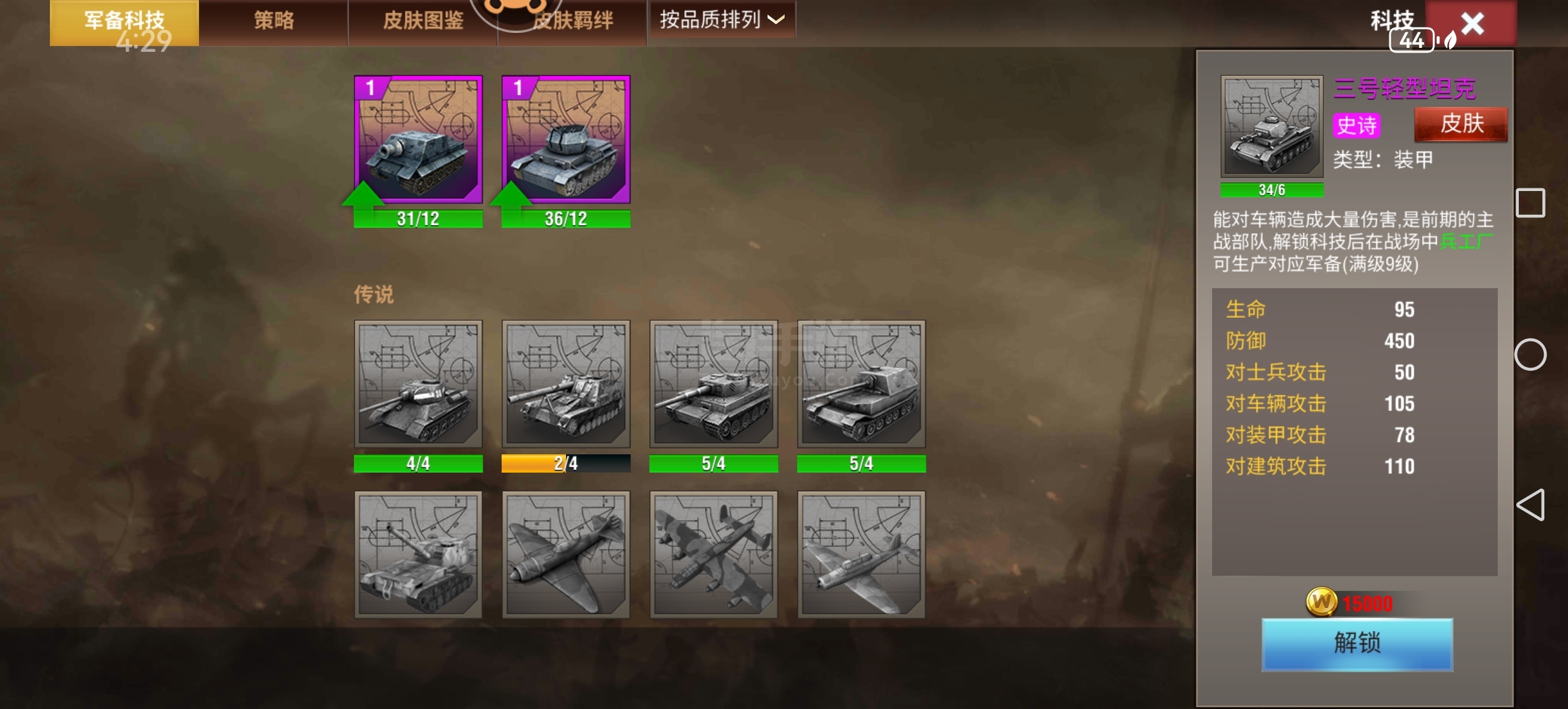This screenshot has height=709, width=1568.
Task: Tap the 三号轻型坦克 thumbnail in the detail panel
Action: (x=1272, y=126)
